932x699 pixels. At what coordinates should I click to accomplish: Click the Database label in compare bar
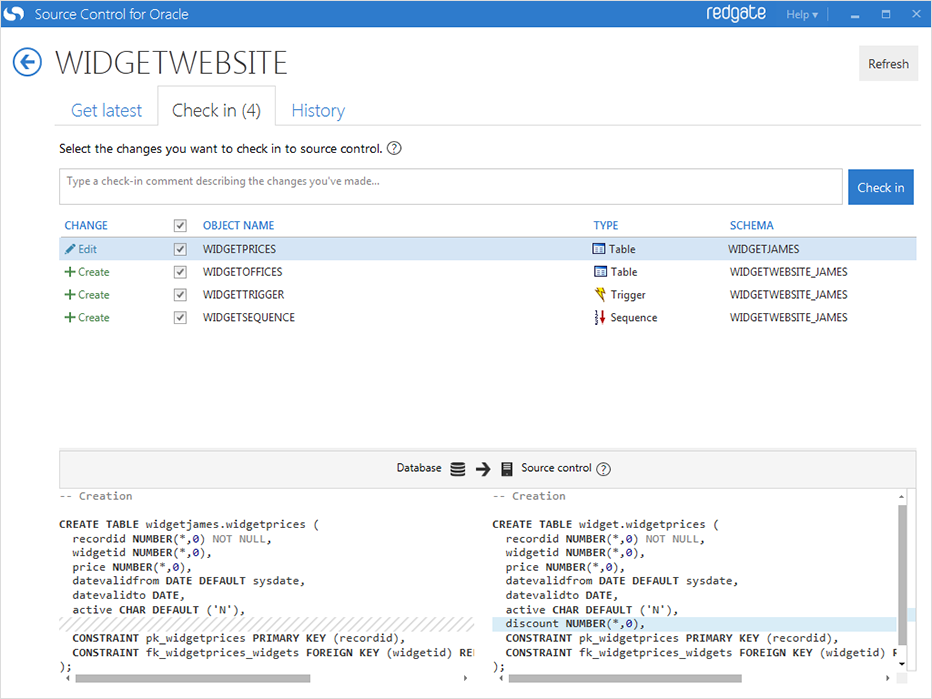point(419,468)
